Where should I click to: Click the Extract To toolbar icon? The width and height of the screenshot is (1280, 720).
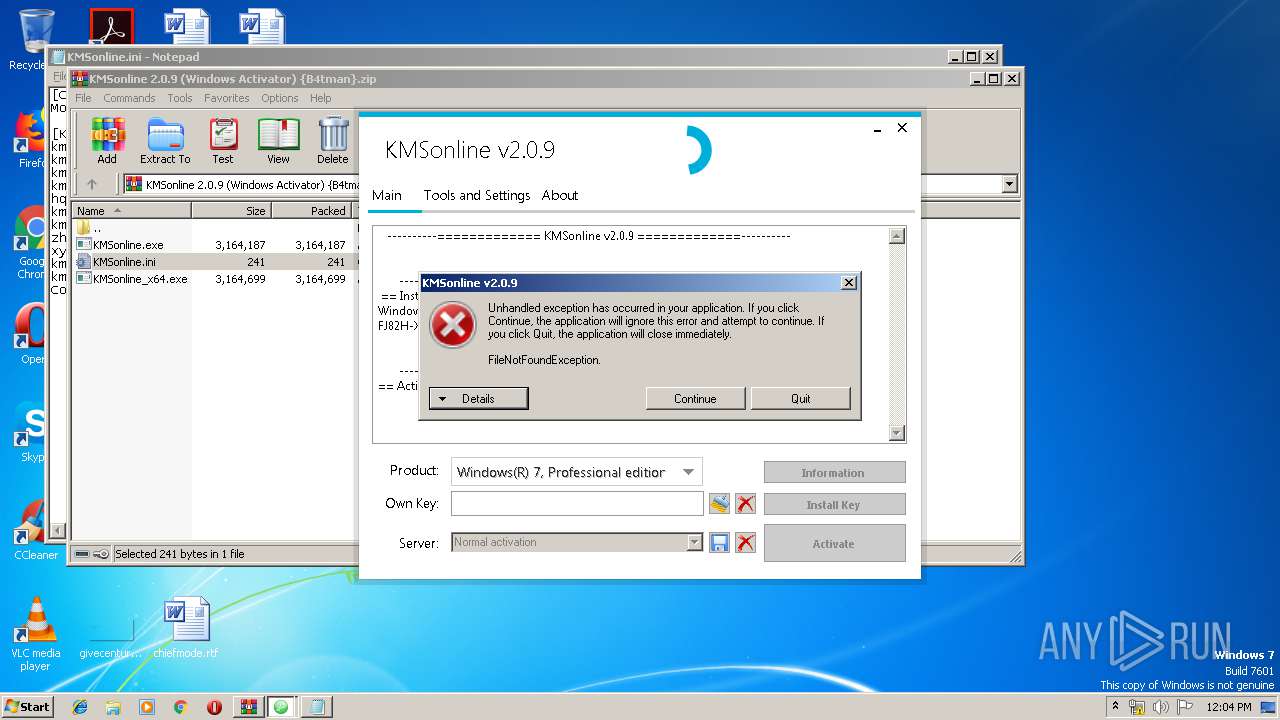(x=165, y=141)
